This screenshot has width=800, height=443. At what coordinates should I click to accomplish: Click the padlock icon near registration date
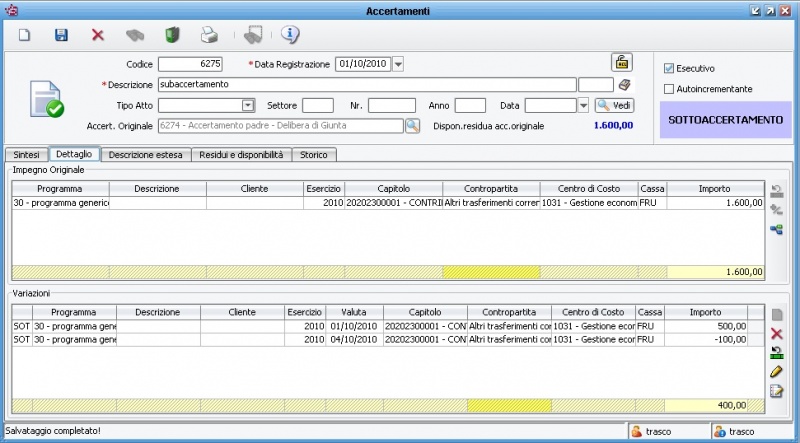pyautogui.click(x=621, y=62)
